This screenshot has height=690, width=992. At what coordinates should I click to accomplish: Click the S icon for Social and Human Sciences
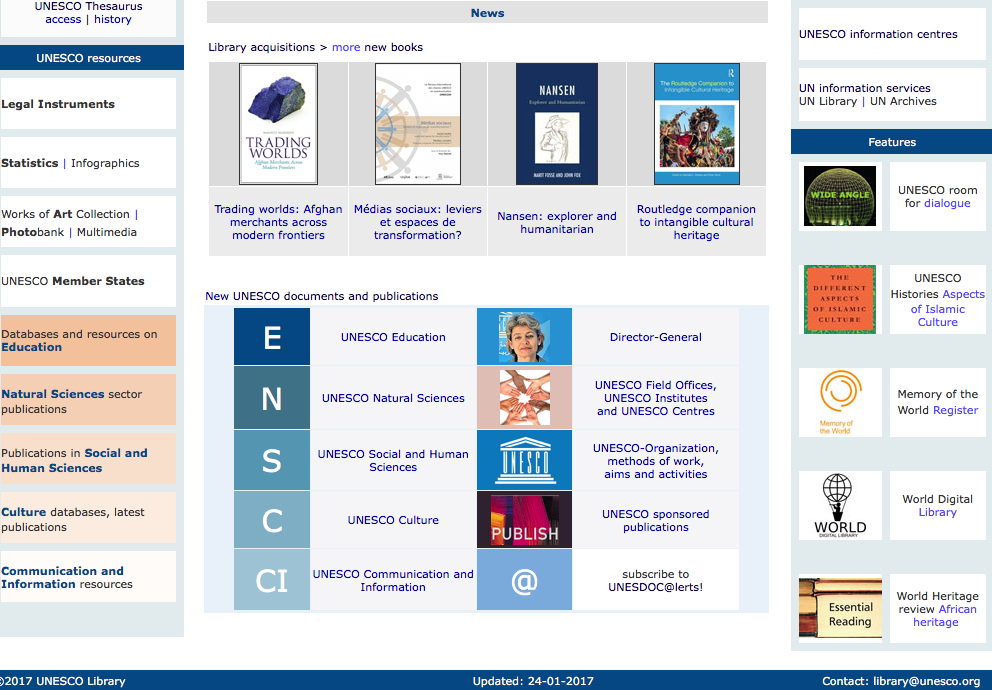pyautogui.click(x=272, y=460)
